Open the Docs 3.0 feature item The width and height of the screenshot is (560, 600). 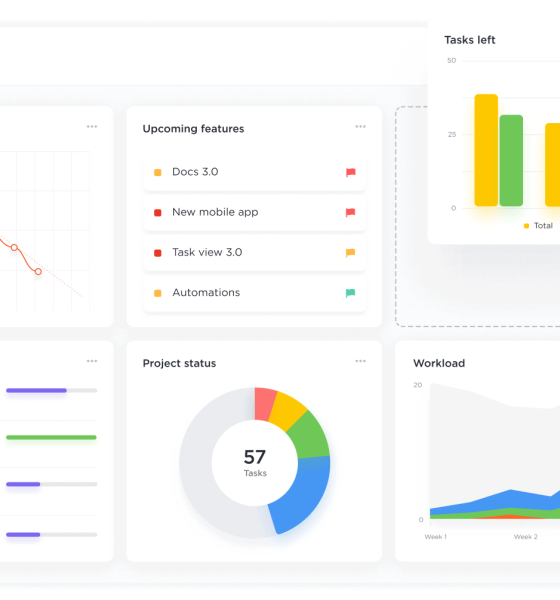254,172
